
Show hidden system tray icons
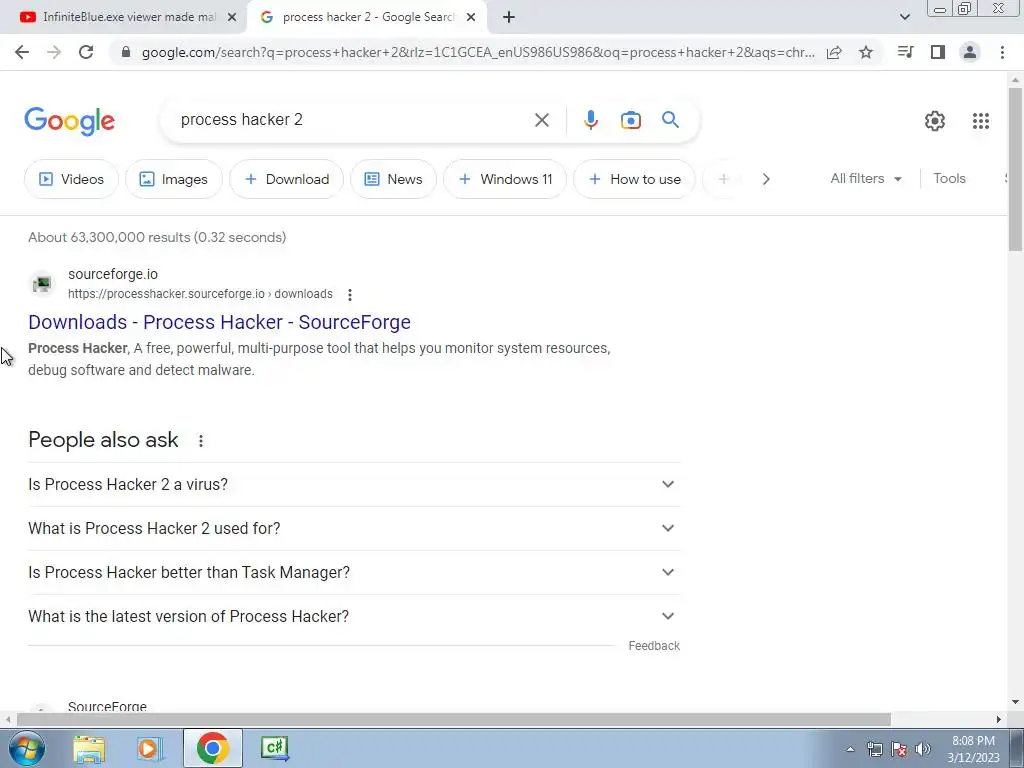pyautogui.click(x=850, y=749)
